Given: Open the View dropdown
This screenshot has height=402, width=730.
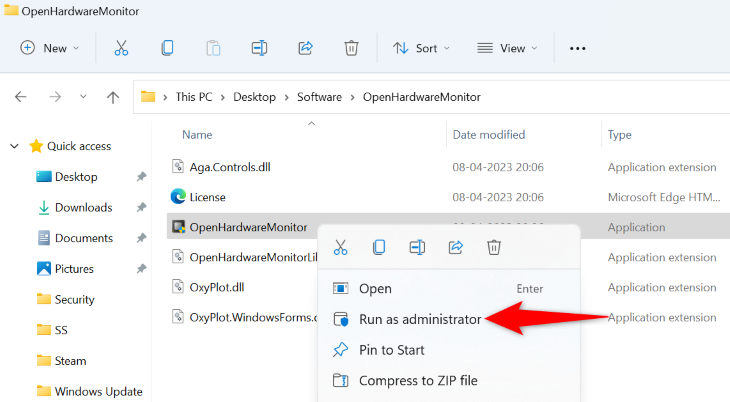Looking at the screenshot, I should point(507,48).
